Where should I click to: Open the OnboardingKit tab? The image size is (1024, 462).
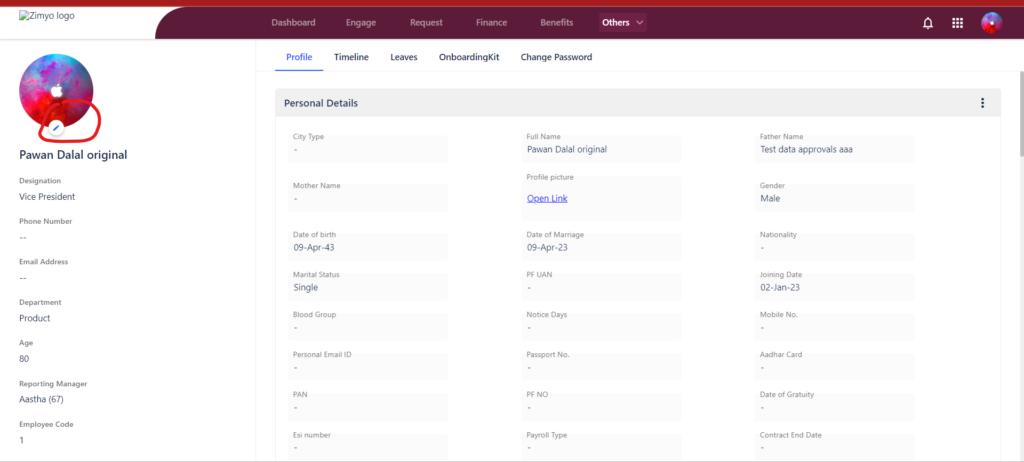click(x=469, y=58)
